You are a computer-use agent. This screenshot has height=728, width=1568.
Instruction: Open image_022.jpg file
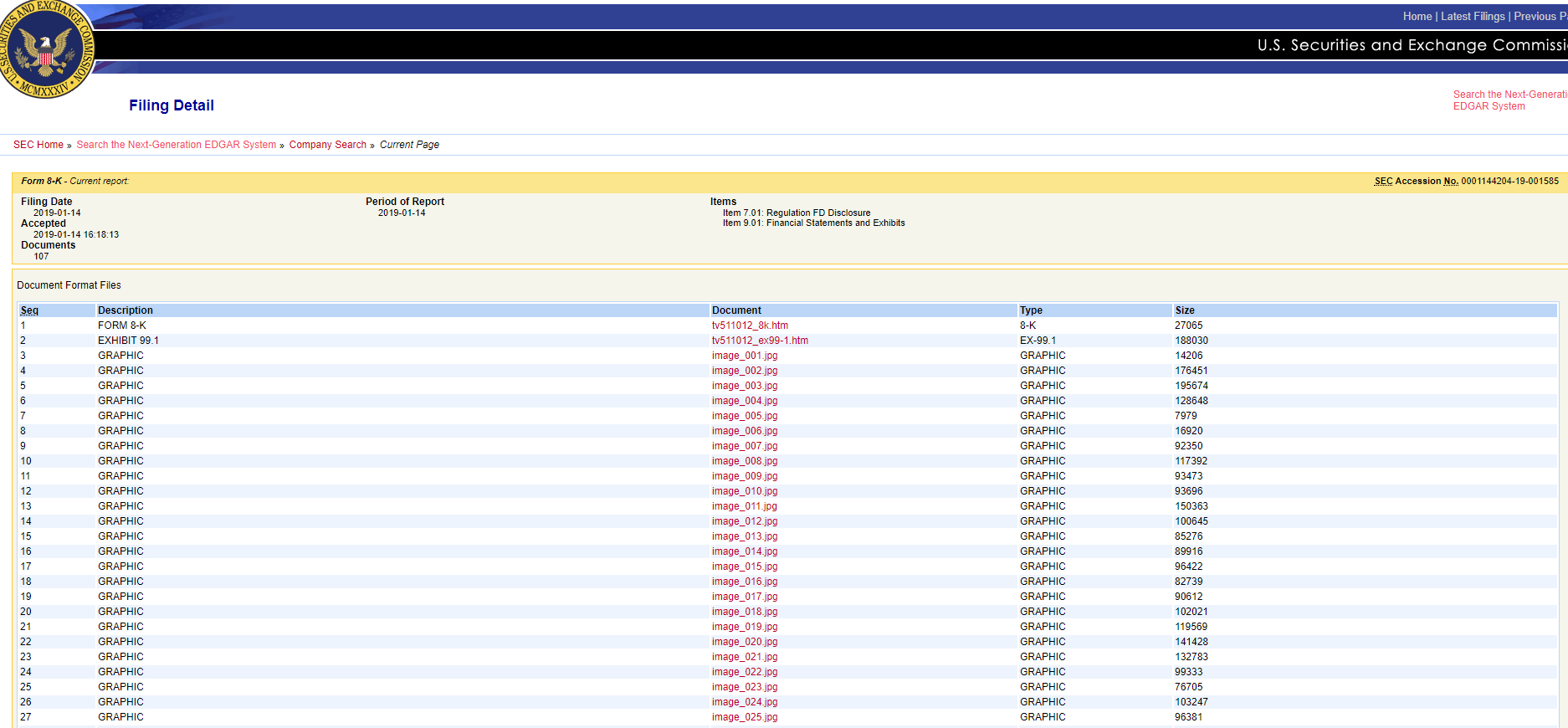[745, 672]
